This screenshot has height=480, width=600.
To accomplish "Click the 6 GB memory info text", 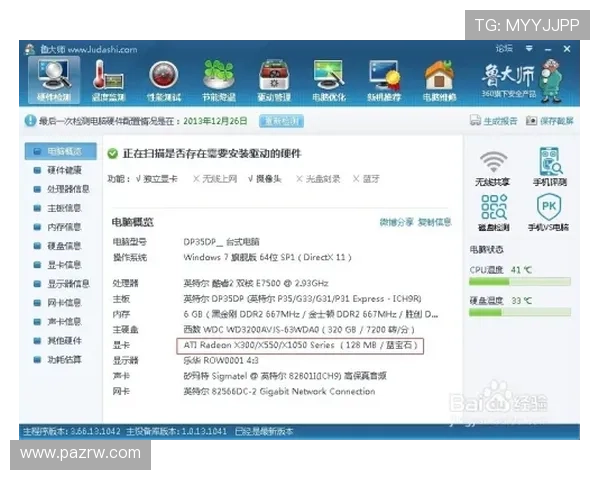I will tap(311, 314).
